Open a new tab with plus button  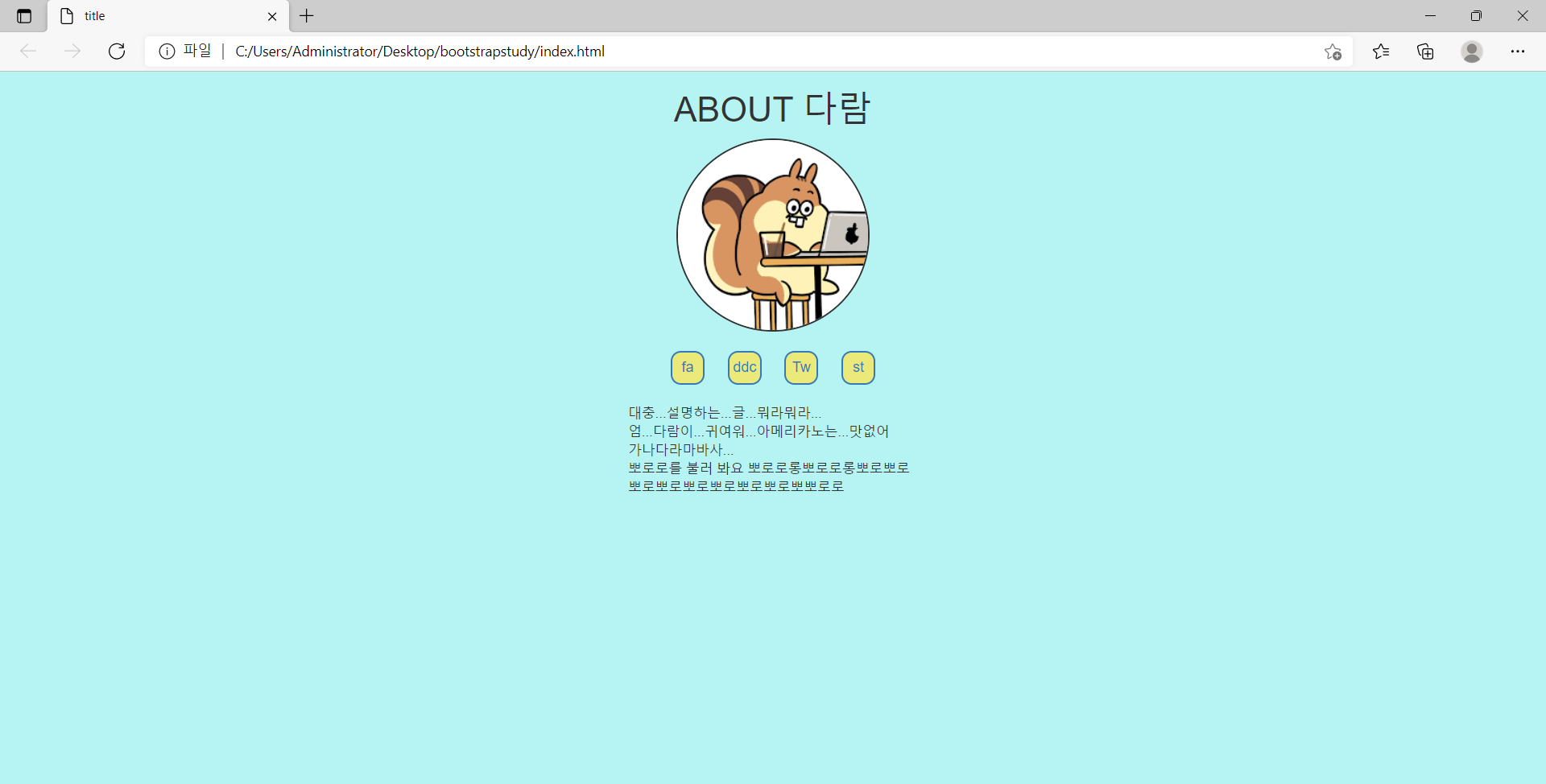[x=307, y=16]
